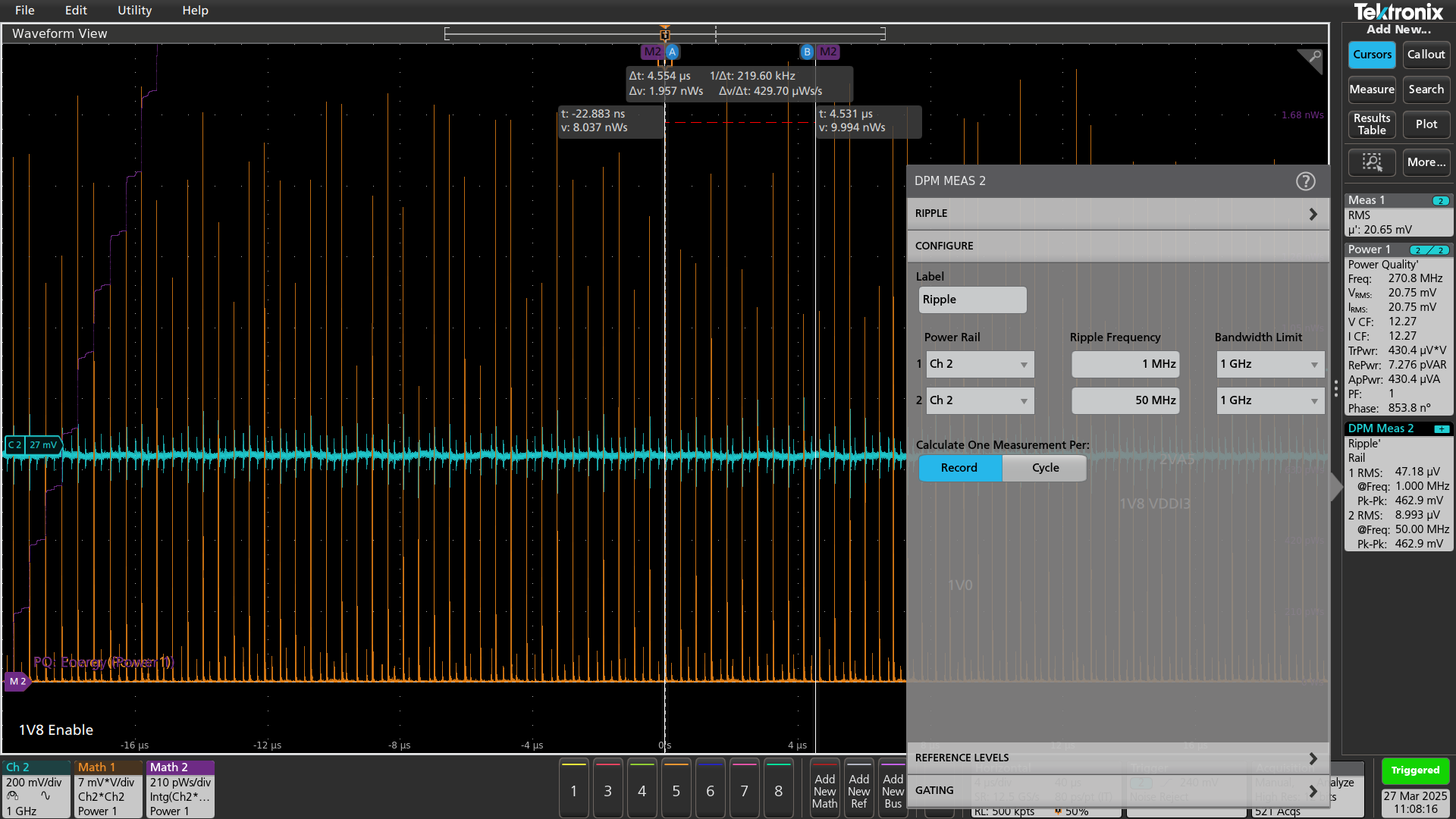
Task: Click the Ripple label input field
Action: [972, 300]
